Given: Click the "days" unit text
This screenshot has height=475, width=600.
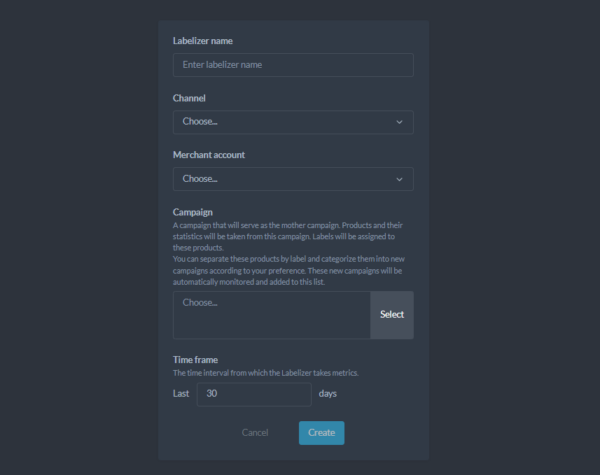Looking at the screenshot, I should click(328, 394).
